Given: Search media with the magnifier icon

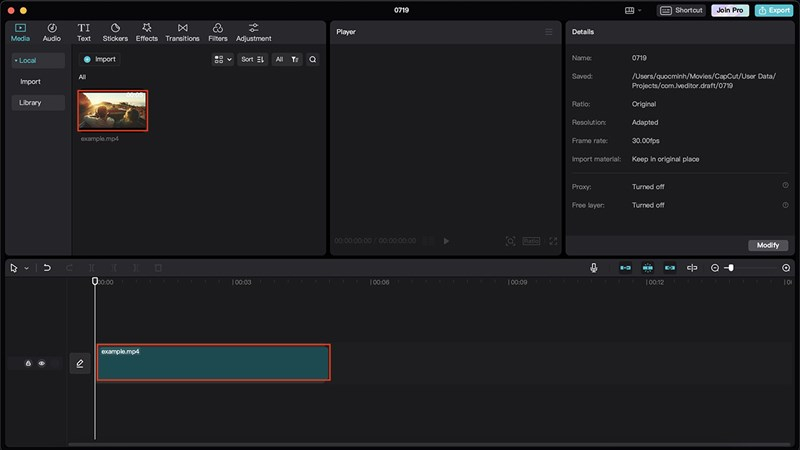Looking at the screenshot, I should click(x=313, y=60).
